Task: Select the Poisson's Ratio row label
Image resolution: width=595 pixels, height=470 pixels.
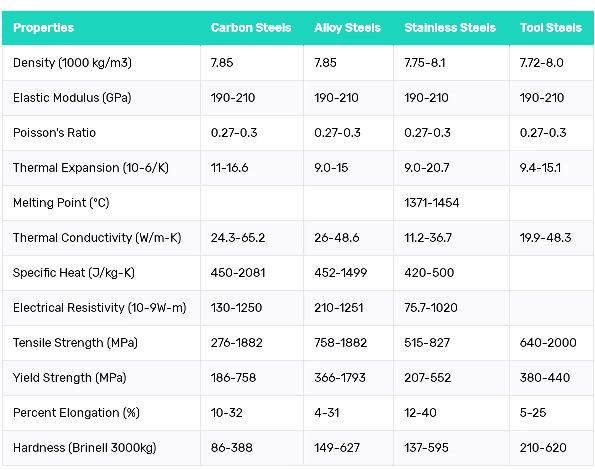Action: pos(54,133)
